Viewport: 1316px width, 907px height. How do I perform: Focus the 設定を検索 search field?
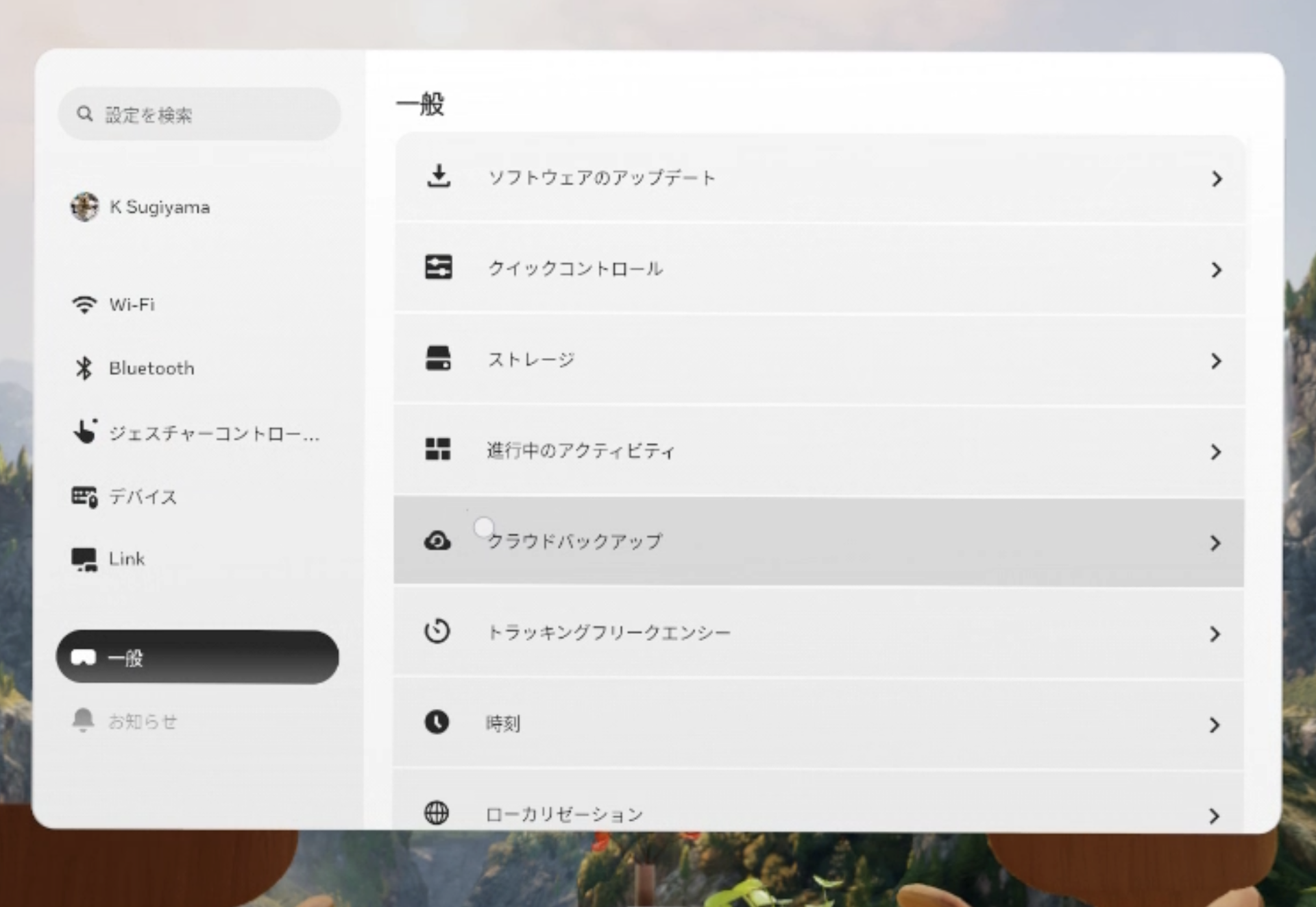[199, 114]
